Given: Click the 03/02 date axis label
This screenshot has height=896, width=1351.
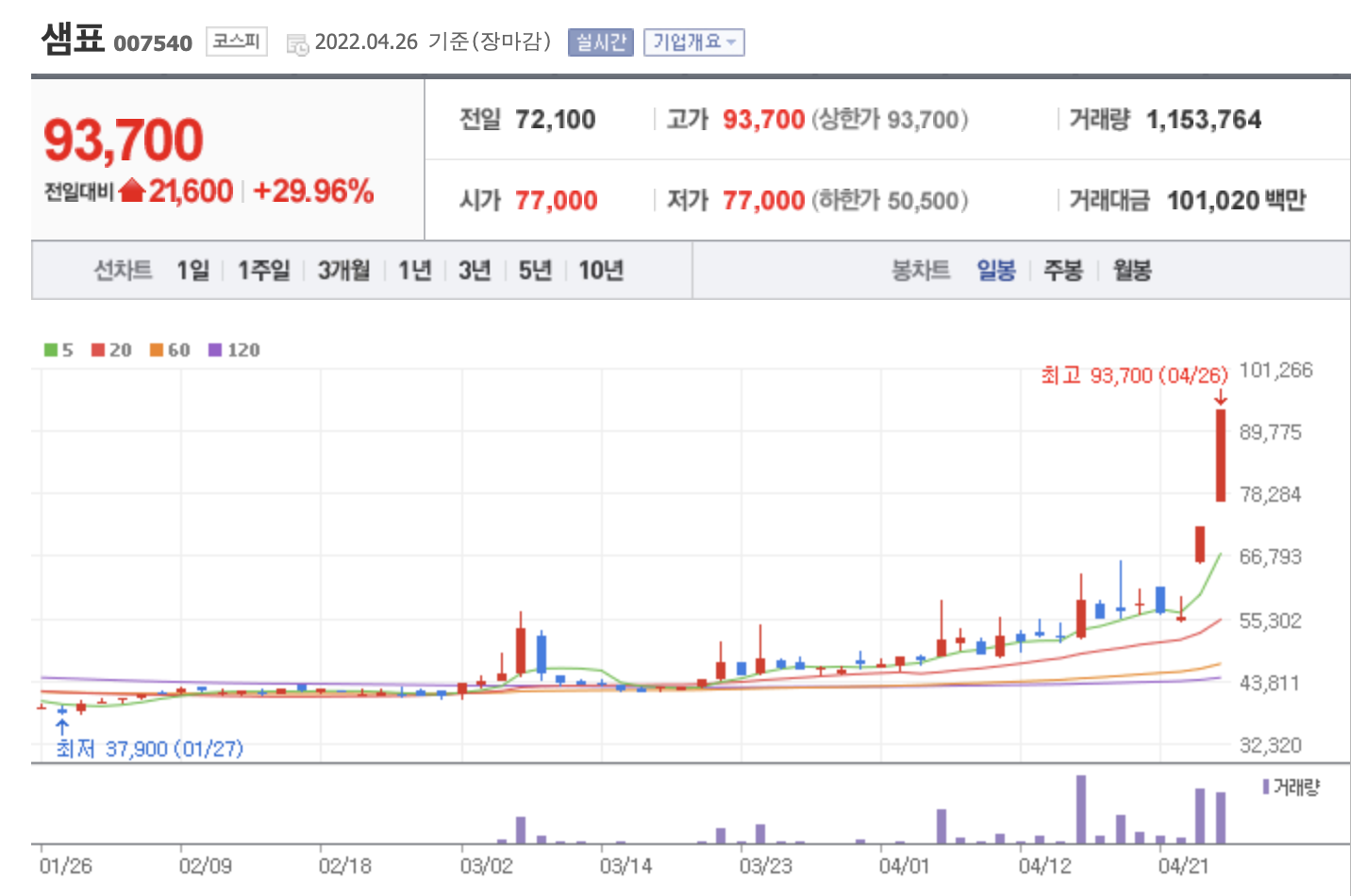Looking at the screenshot, I should 486,866.
